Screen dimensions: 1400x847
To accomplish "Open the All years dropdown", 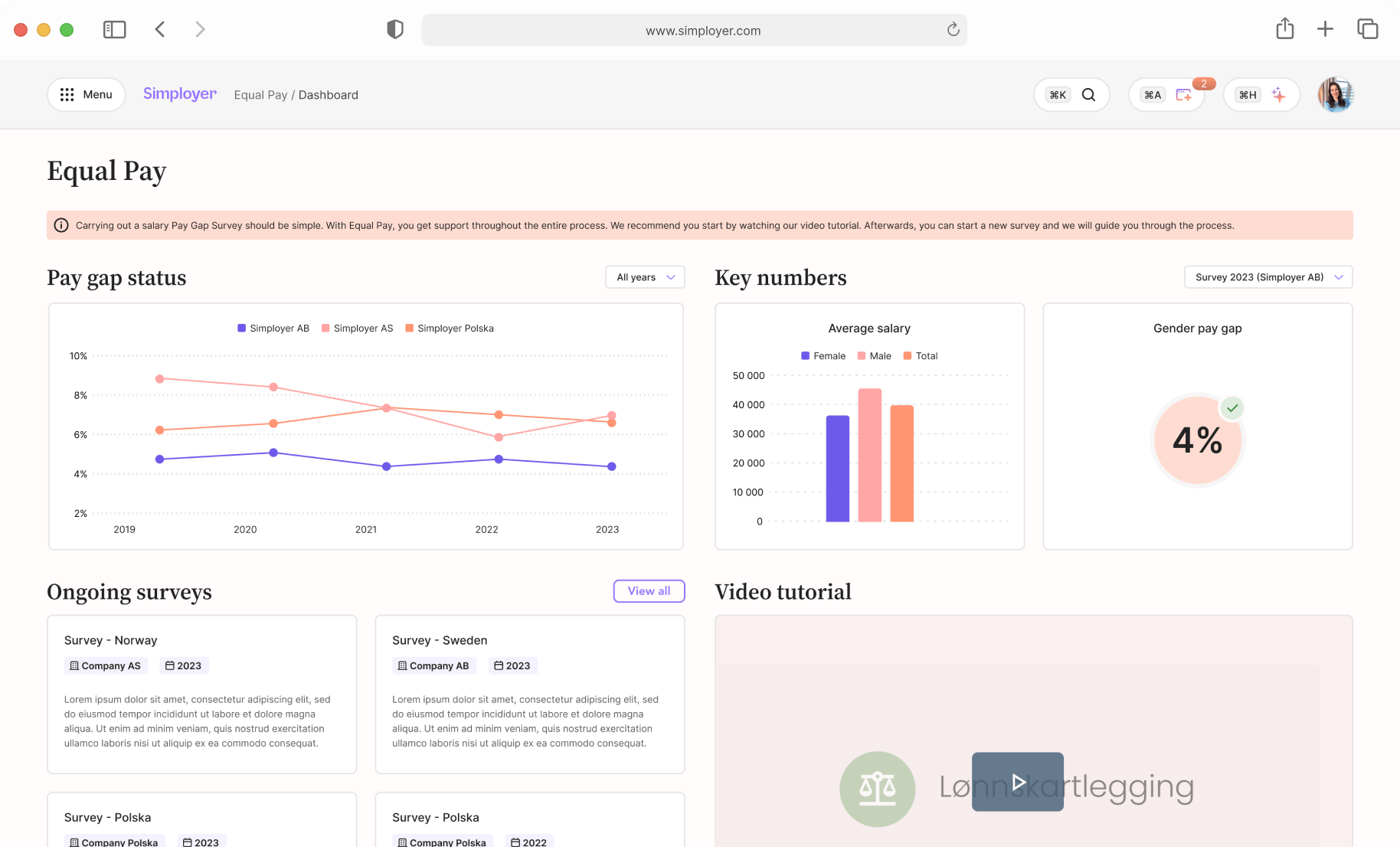I will point(644,276).
